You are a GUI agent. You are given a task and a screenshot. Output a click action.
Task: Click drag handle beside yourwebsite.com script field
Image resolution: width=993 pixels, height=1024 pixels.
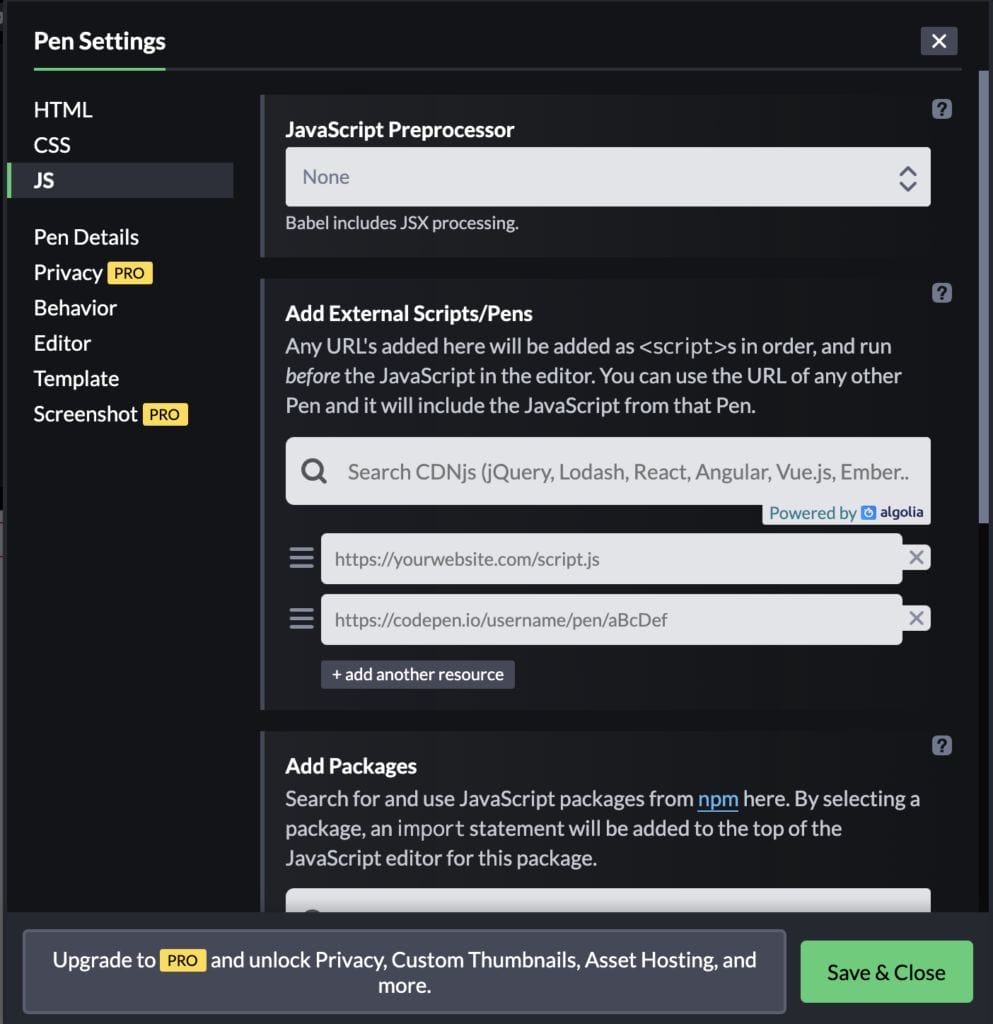302,558
